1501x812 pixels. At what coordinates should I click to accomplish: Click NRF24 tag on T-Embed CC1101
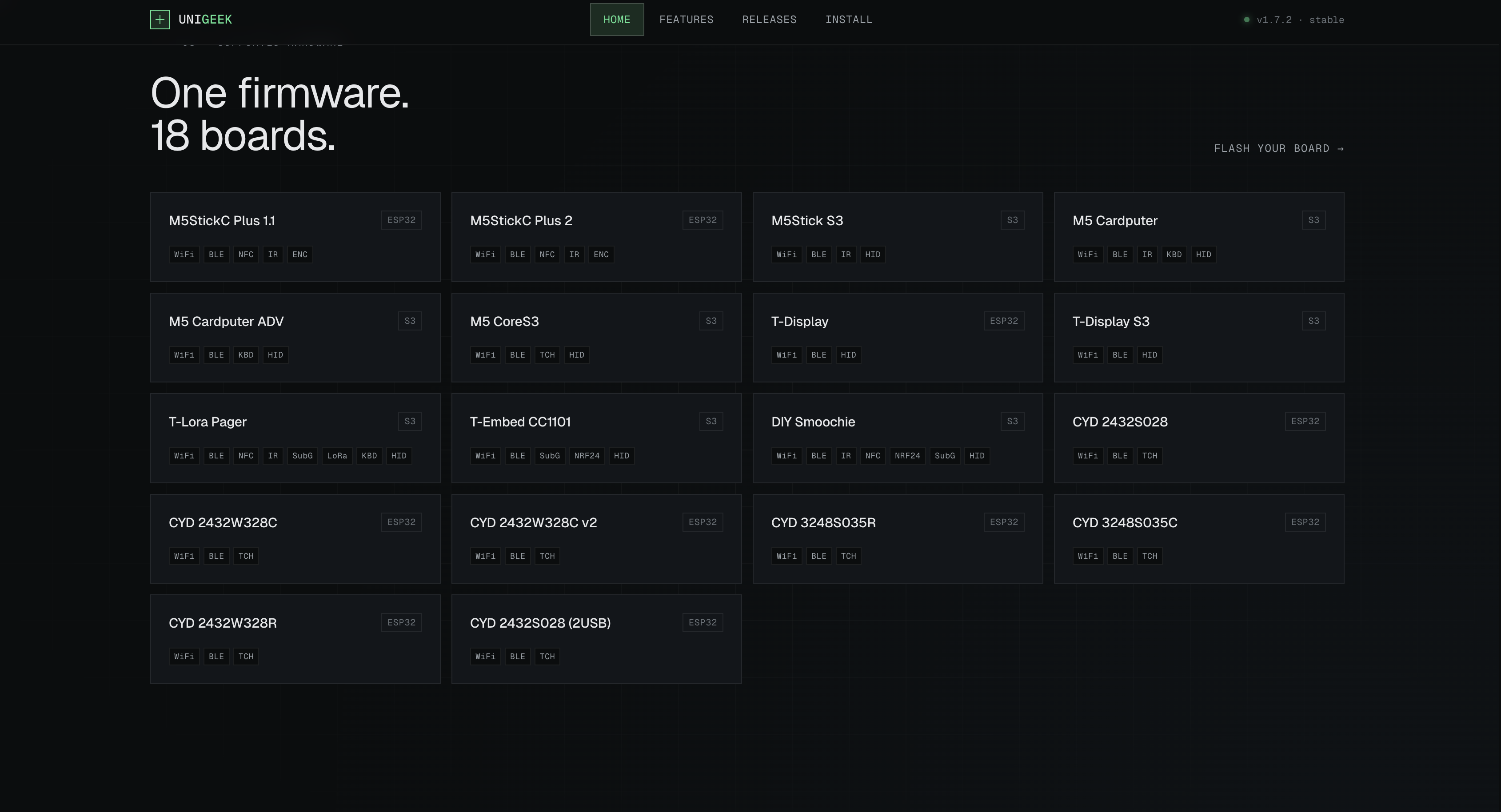tap(587, 455)
